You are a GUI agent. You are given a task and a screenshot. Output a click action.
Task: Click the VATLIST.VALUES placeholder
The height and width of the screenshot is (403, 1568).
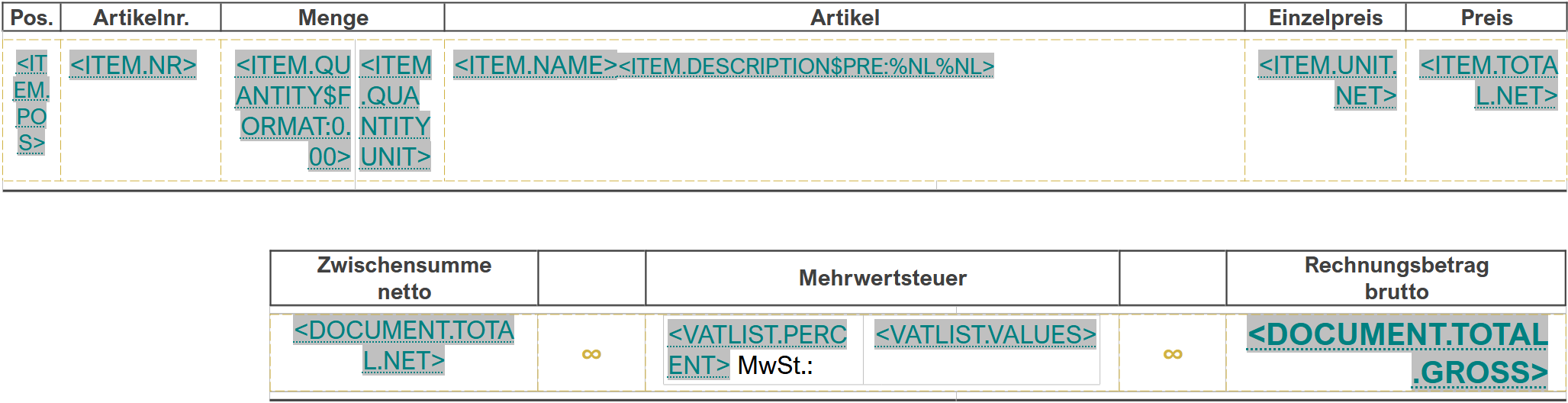tap(985, 334)
